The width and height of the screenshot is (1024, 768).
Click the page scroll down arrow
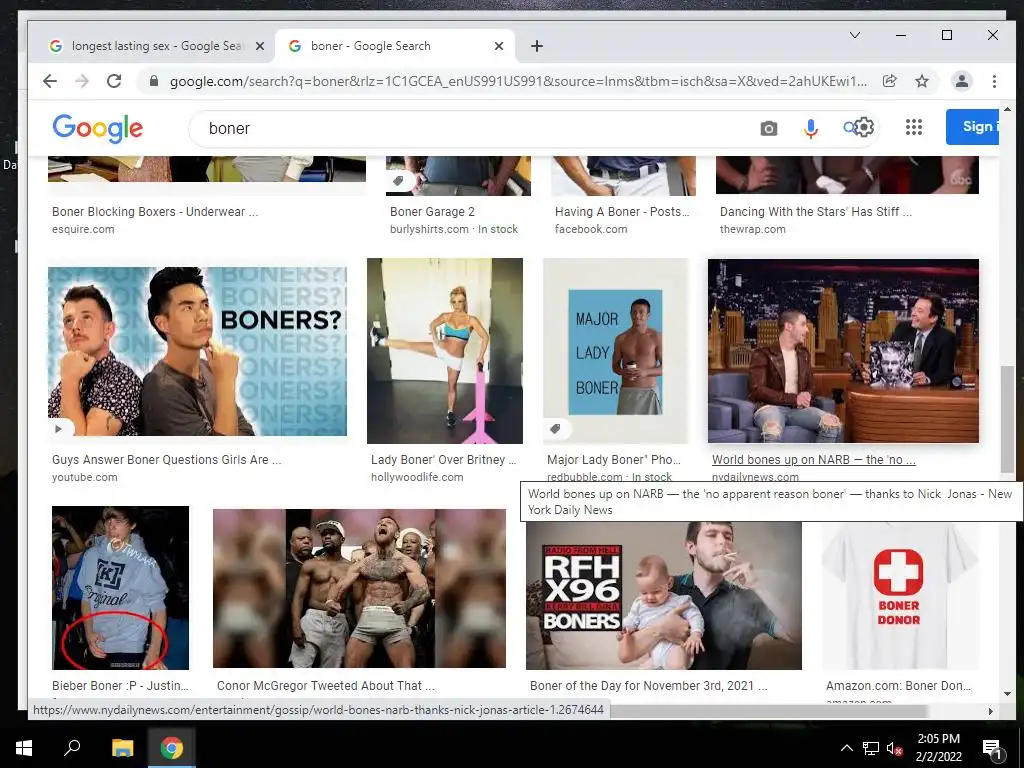(x=1008, y=694)
